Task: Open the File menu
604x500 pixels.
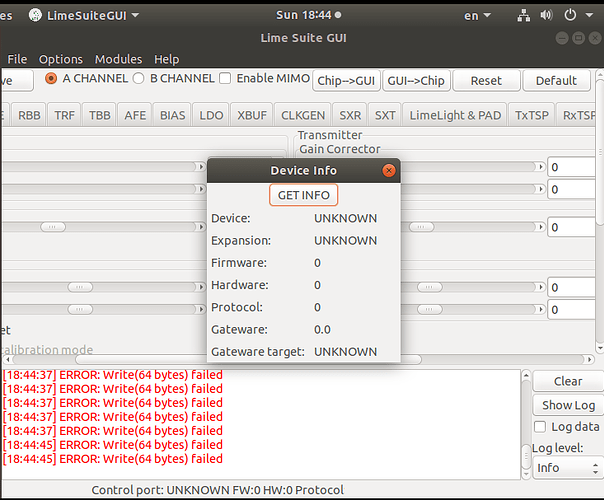Action: click(17, 59)
